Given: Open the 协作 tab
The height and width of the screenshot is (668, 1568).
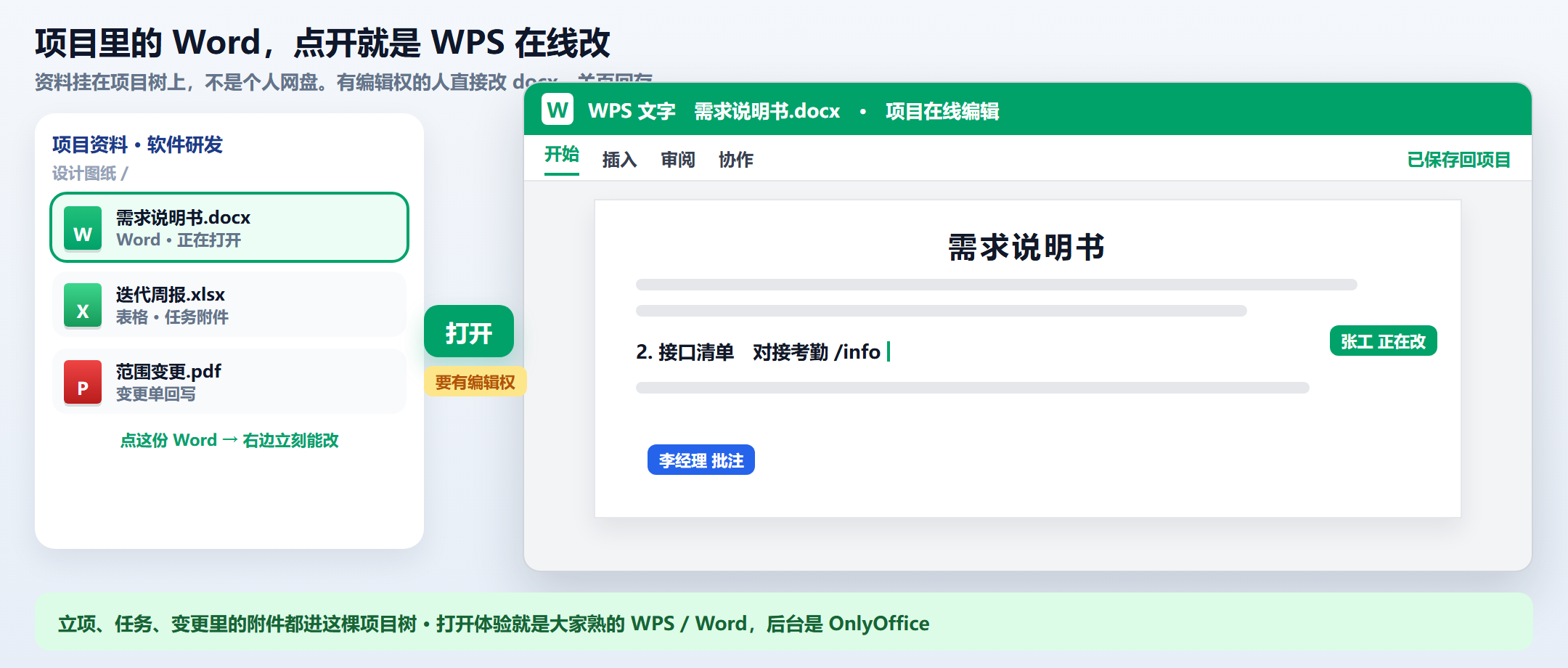Looking at the screenshot, I should 736,160.
